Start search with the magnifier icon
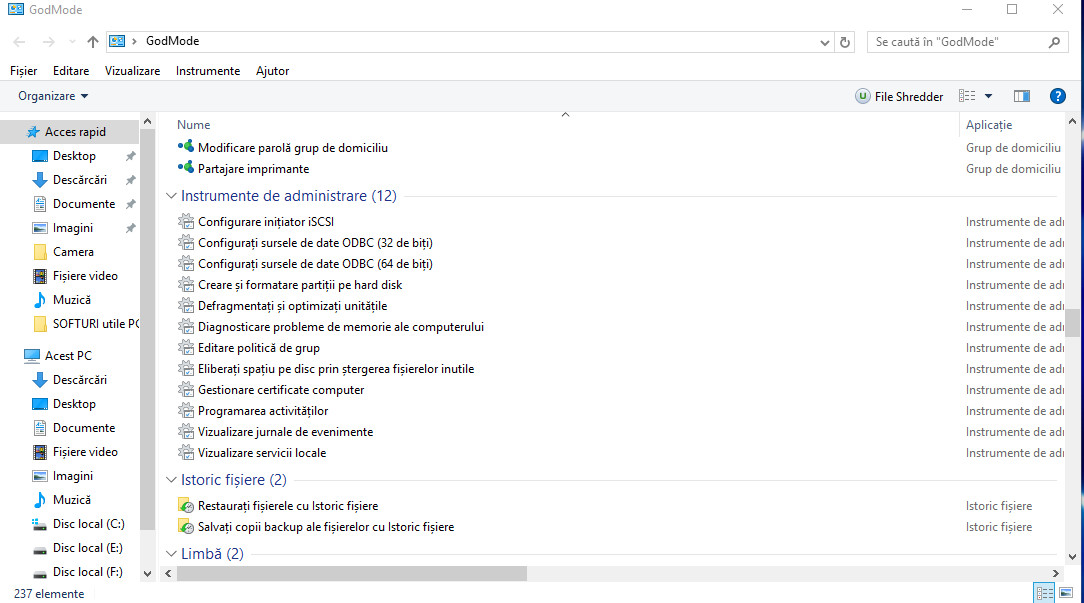 pos(1054,42)
